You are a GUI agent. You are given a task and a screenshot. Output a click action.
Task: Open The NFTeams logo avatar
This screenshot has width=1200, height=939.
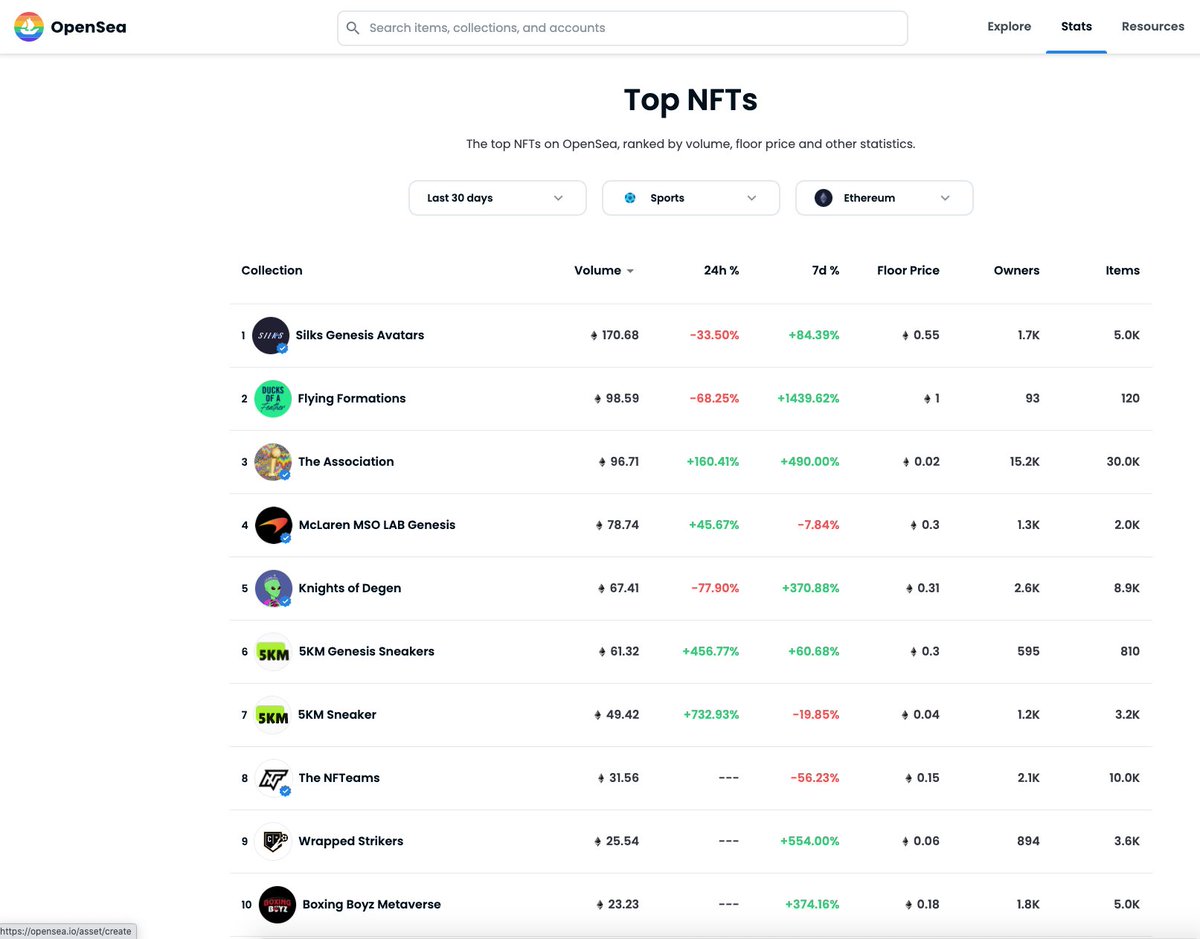tap(273, 778)
